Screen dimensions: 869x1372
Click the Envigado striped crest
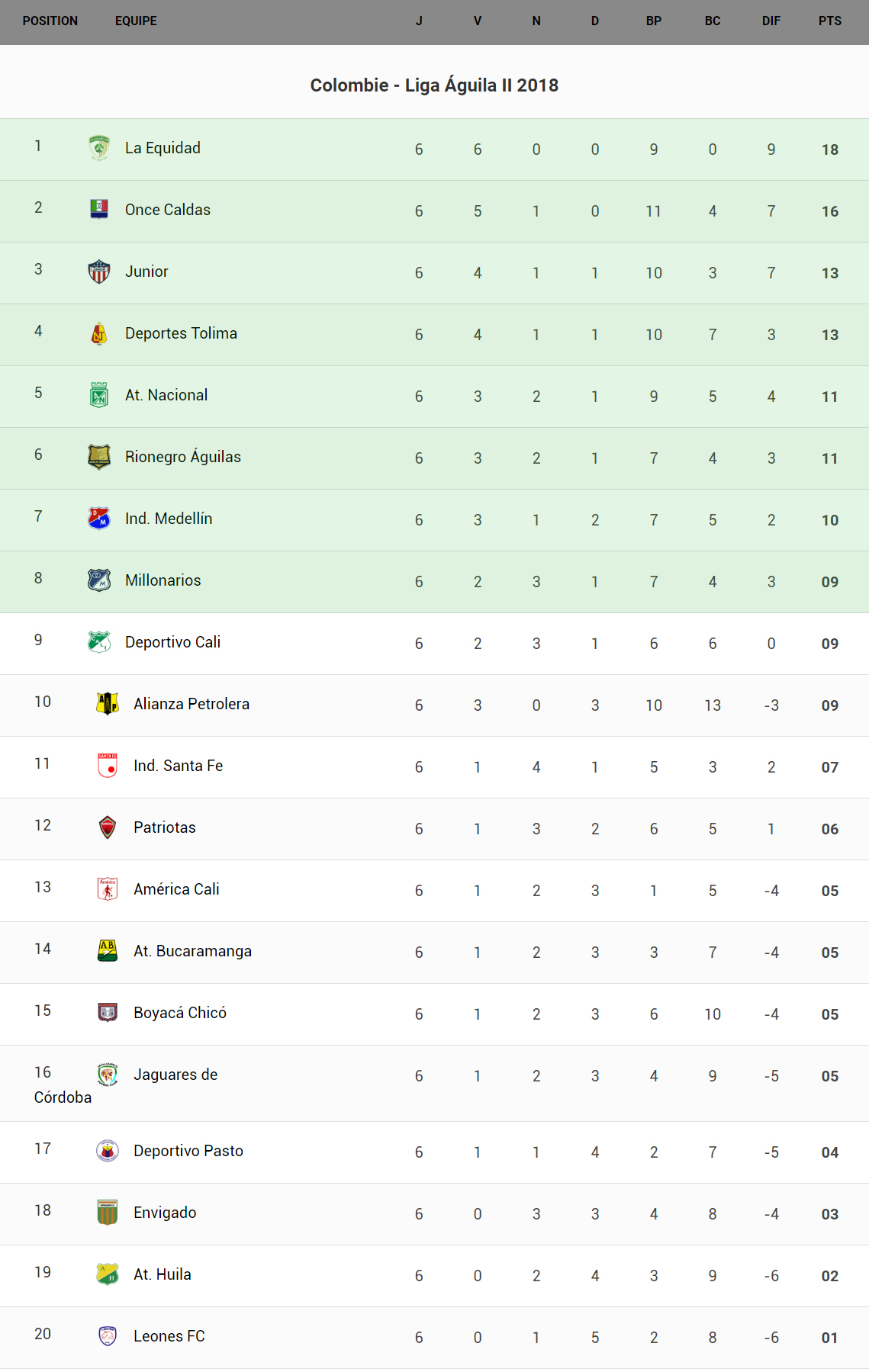click(x=108, y=1213)
